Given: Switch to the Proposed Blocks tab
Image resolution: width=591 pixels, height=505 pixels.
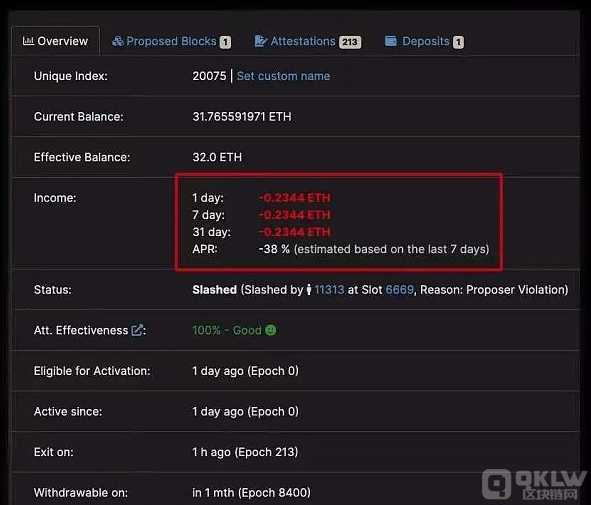Looking at the screenshot, I should [x=171, y=41].
